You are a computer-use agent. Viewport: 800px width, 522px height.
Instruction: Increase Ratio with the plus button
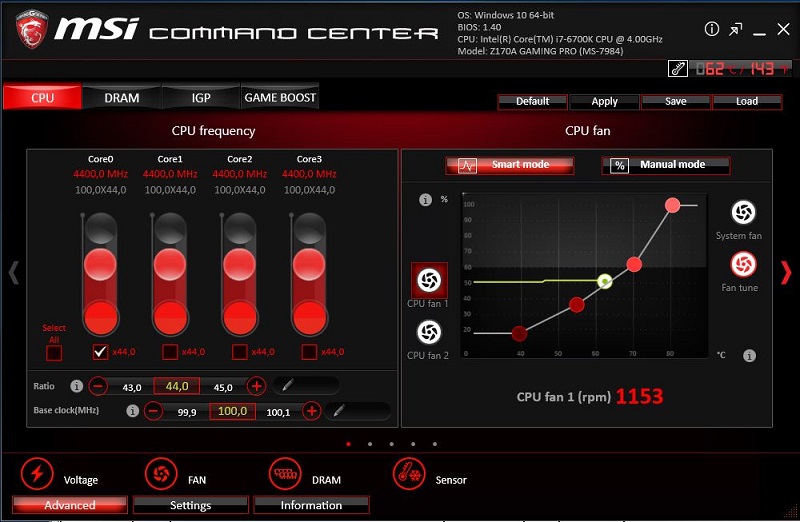pyautogui.click(x=257, y=386)
